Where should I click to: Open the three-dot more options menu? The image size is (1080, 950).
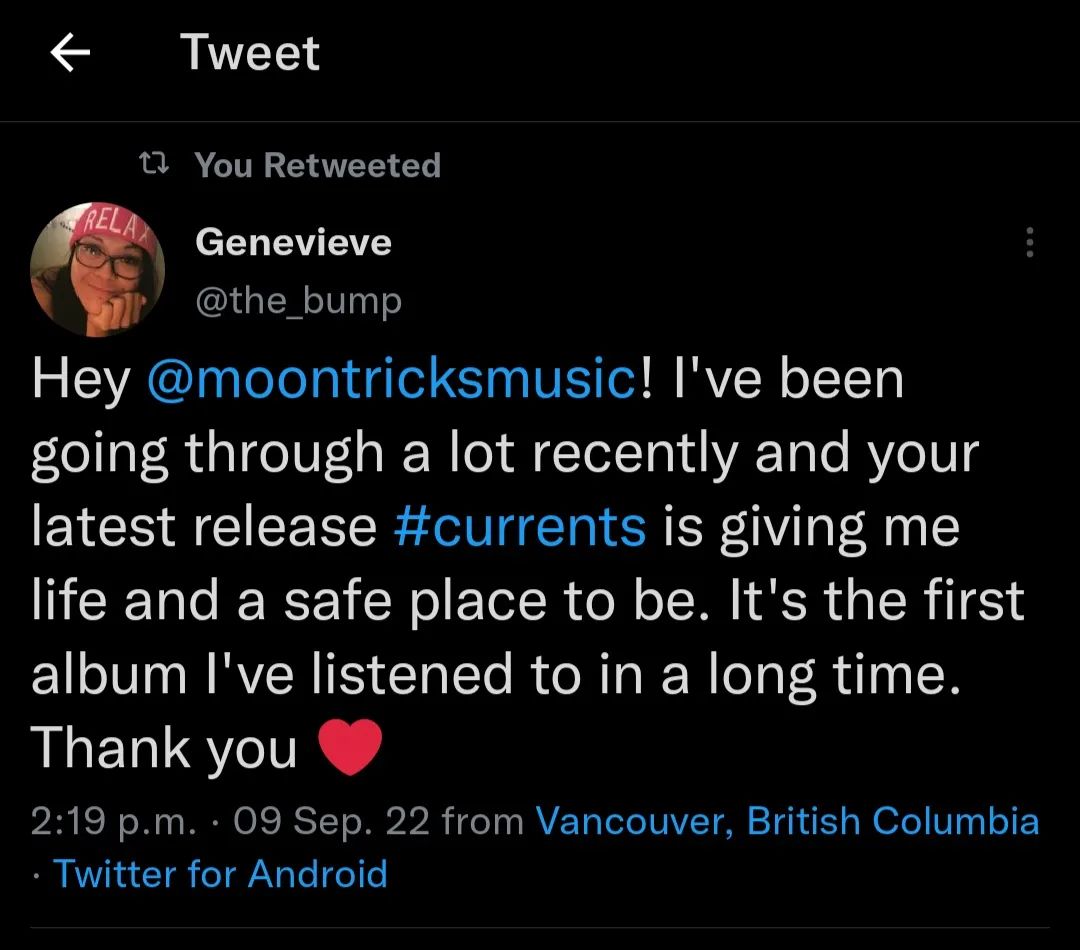click(x=1030, y=242)
